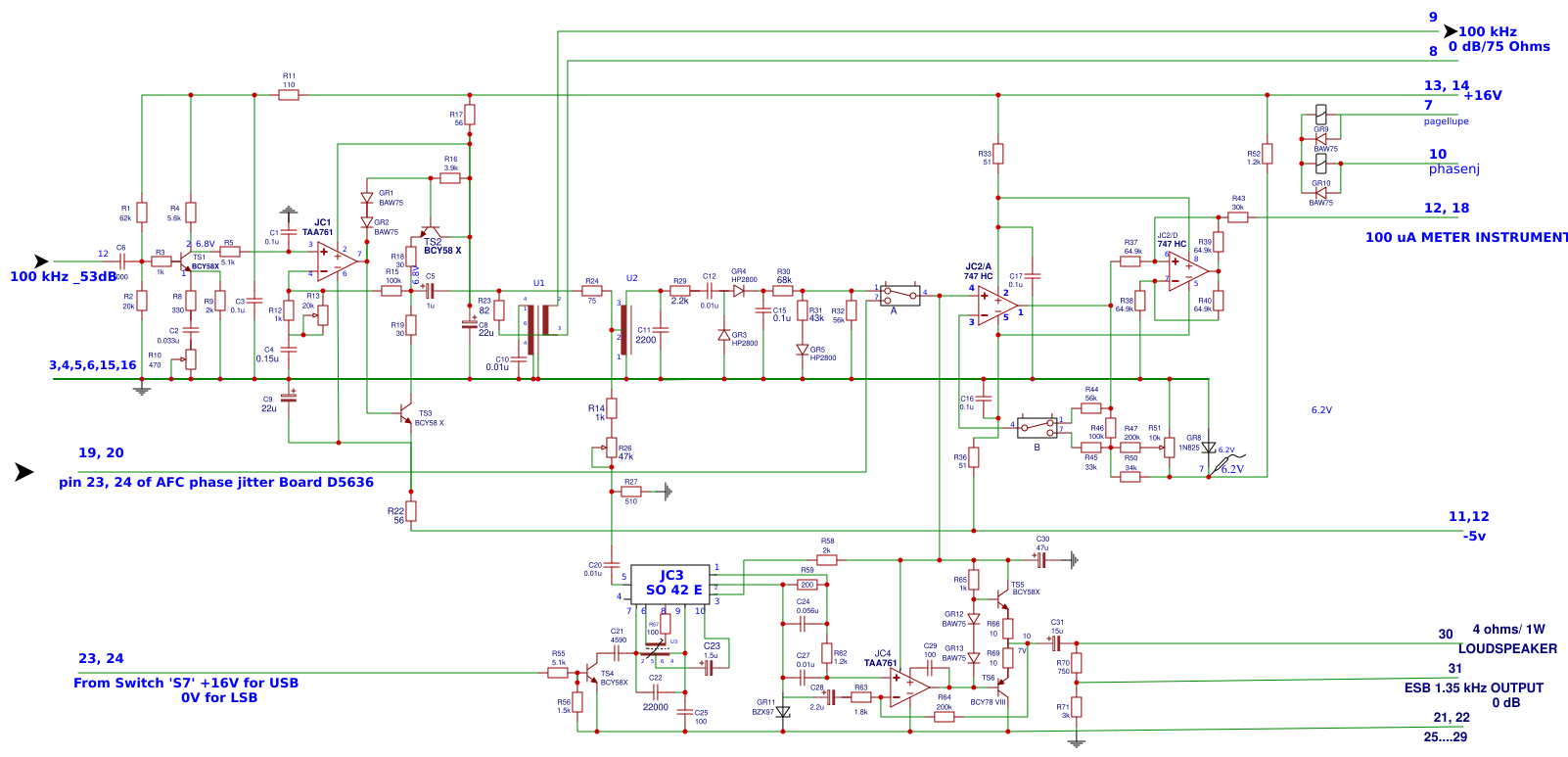This screenshot has width=1568, height=757.
Task: Click the '12, 18' pin label
Action: pyautogui.click(x=1447, y=208)
